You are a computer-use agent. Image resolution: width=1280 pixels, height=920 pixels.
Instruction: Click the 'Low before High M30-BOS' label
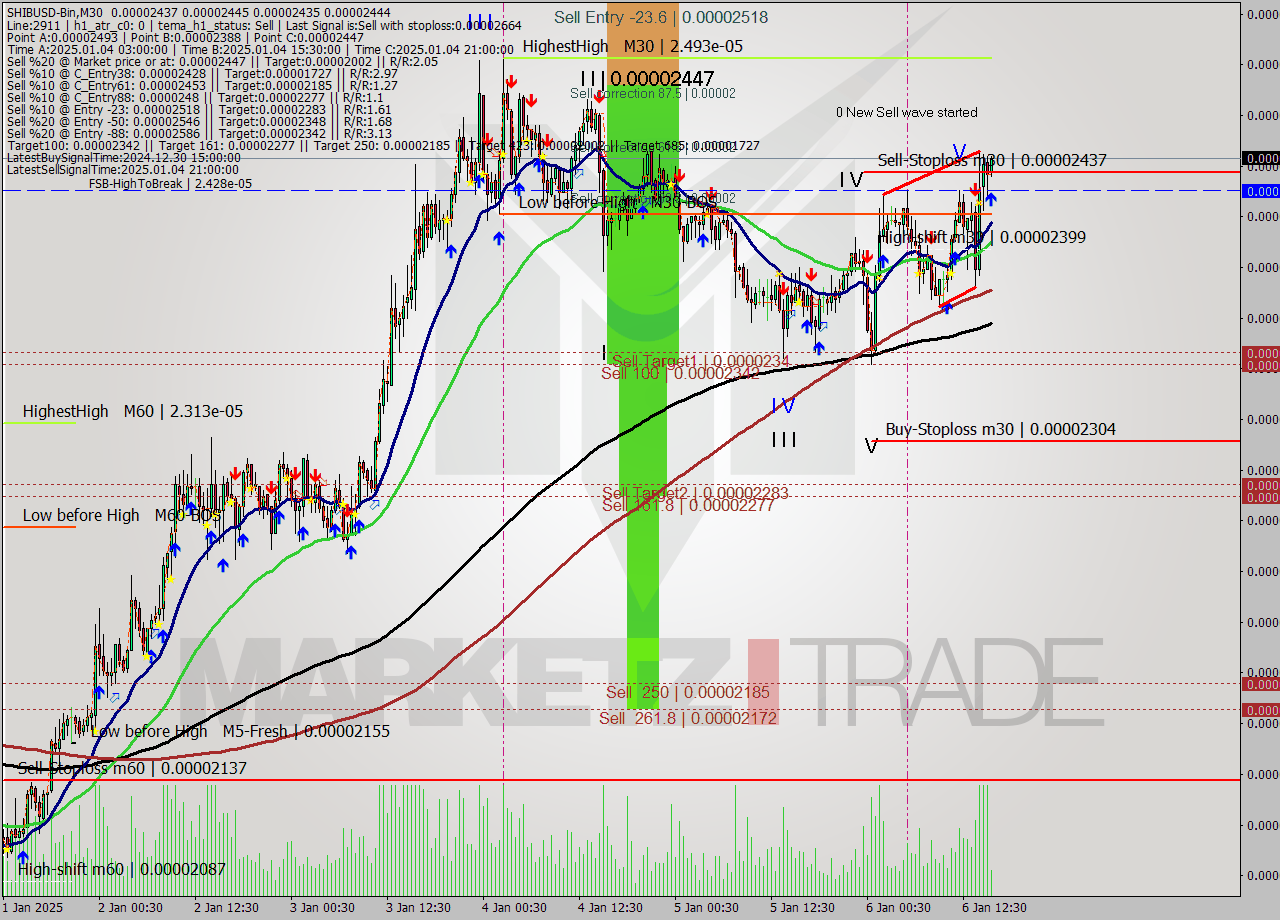[x=618, y=202]
